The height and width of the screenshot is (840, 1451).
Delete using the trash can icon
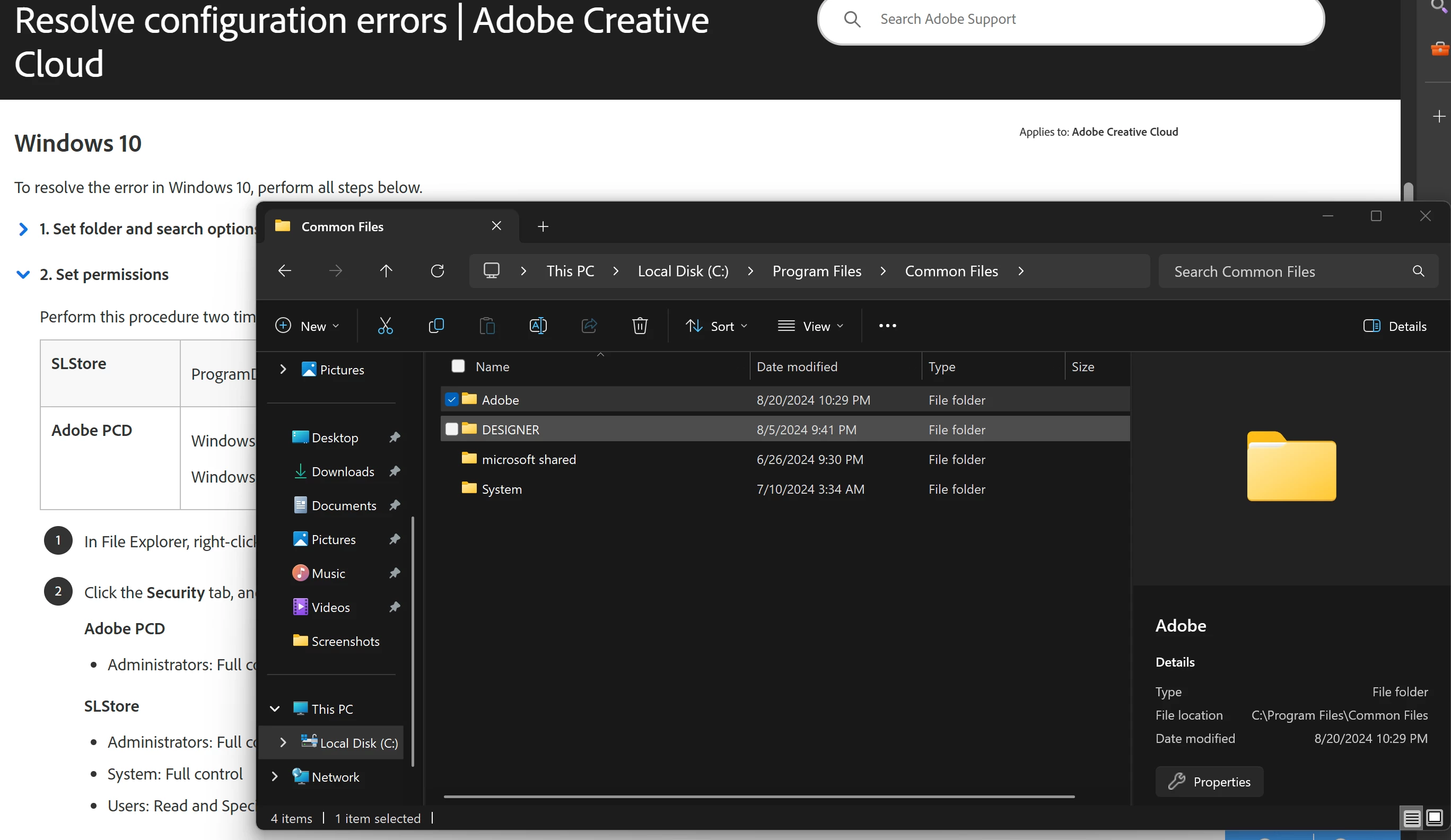(639, 326)
